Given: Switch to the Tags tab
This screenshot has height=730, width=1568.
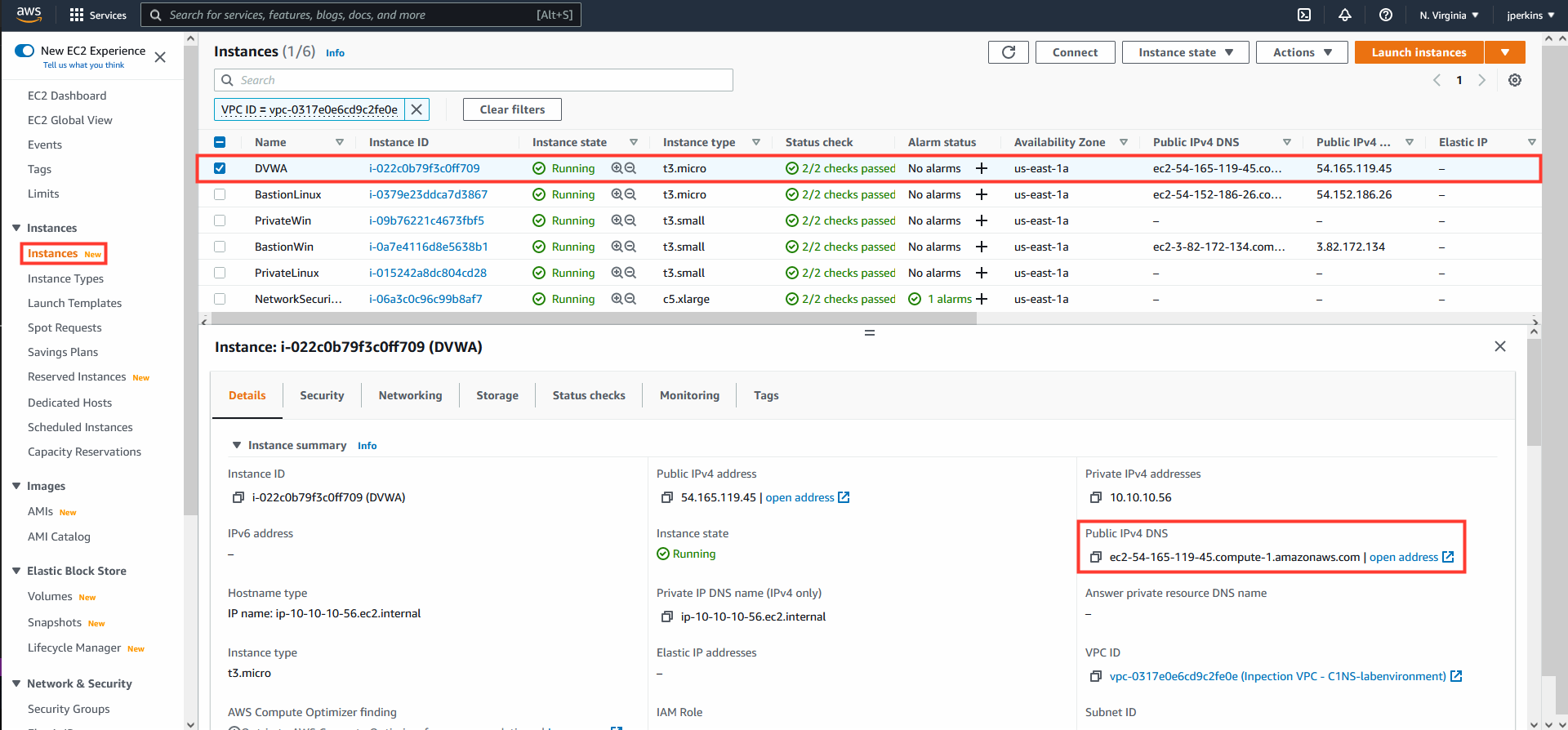Looking at the screenshot, I should point(766,395).
